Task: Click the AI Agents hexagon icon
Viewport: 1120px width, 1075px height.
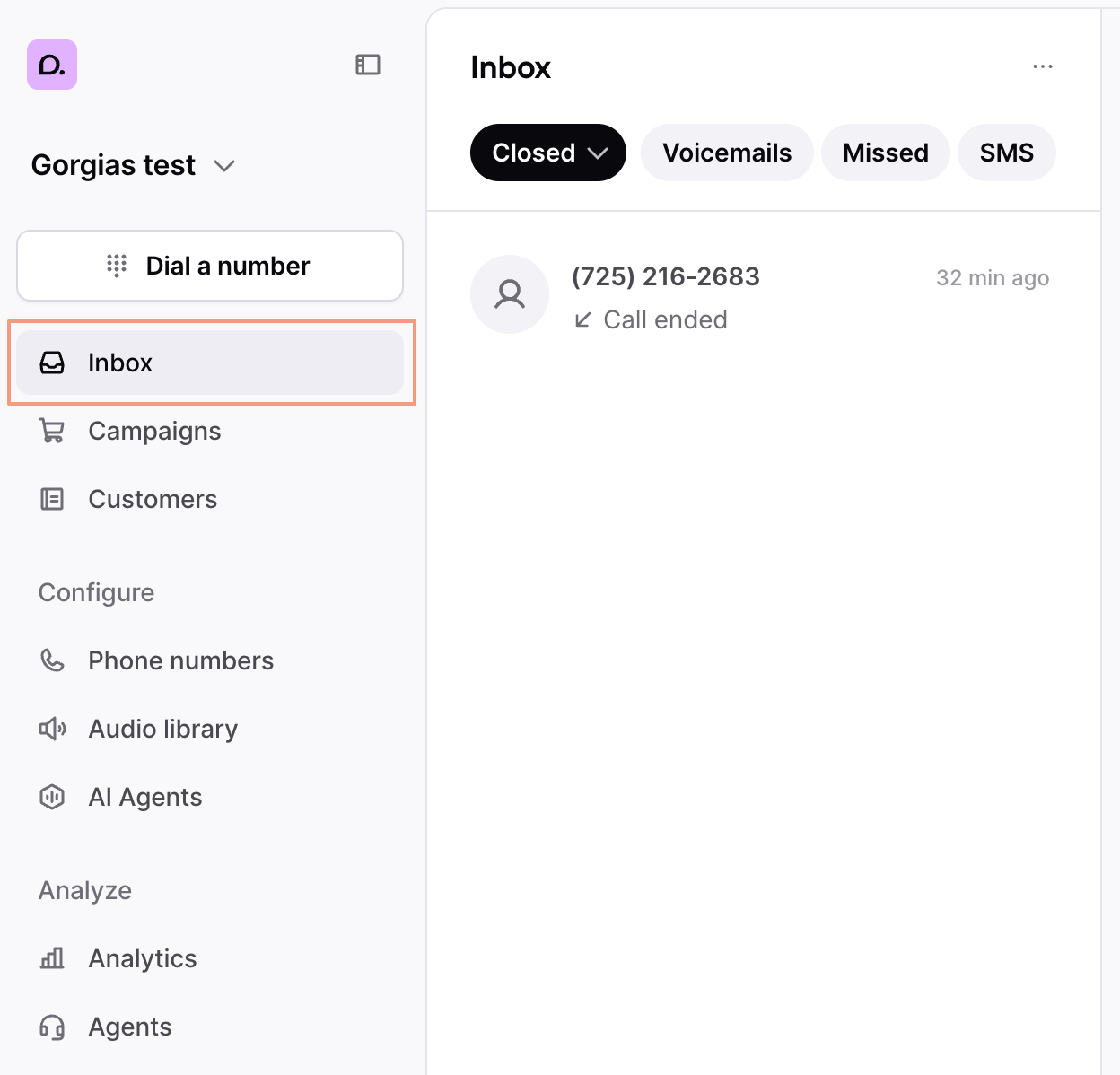Action: coord(52,797)
